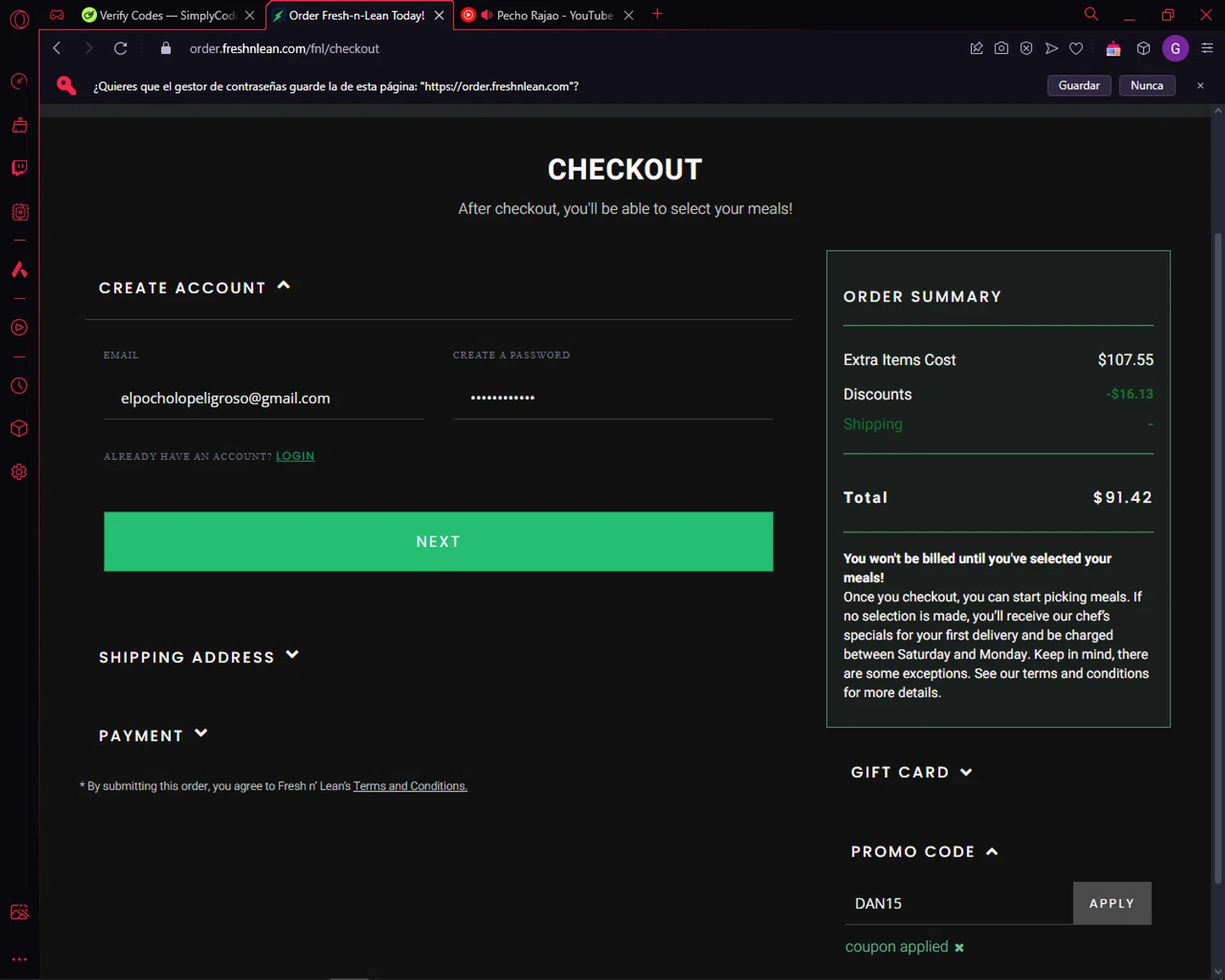Open Twitch panel in sidebar
The width and height of the screenshot is (1225, 980).
[x=20, y=168]
